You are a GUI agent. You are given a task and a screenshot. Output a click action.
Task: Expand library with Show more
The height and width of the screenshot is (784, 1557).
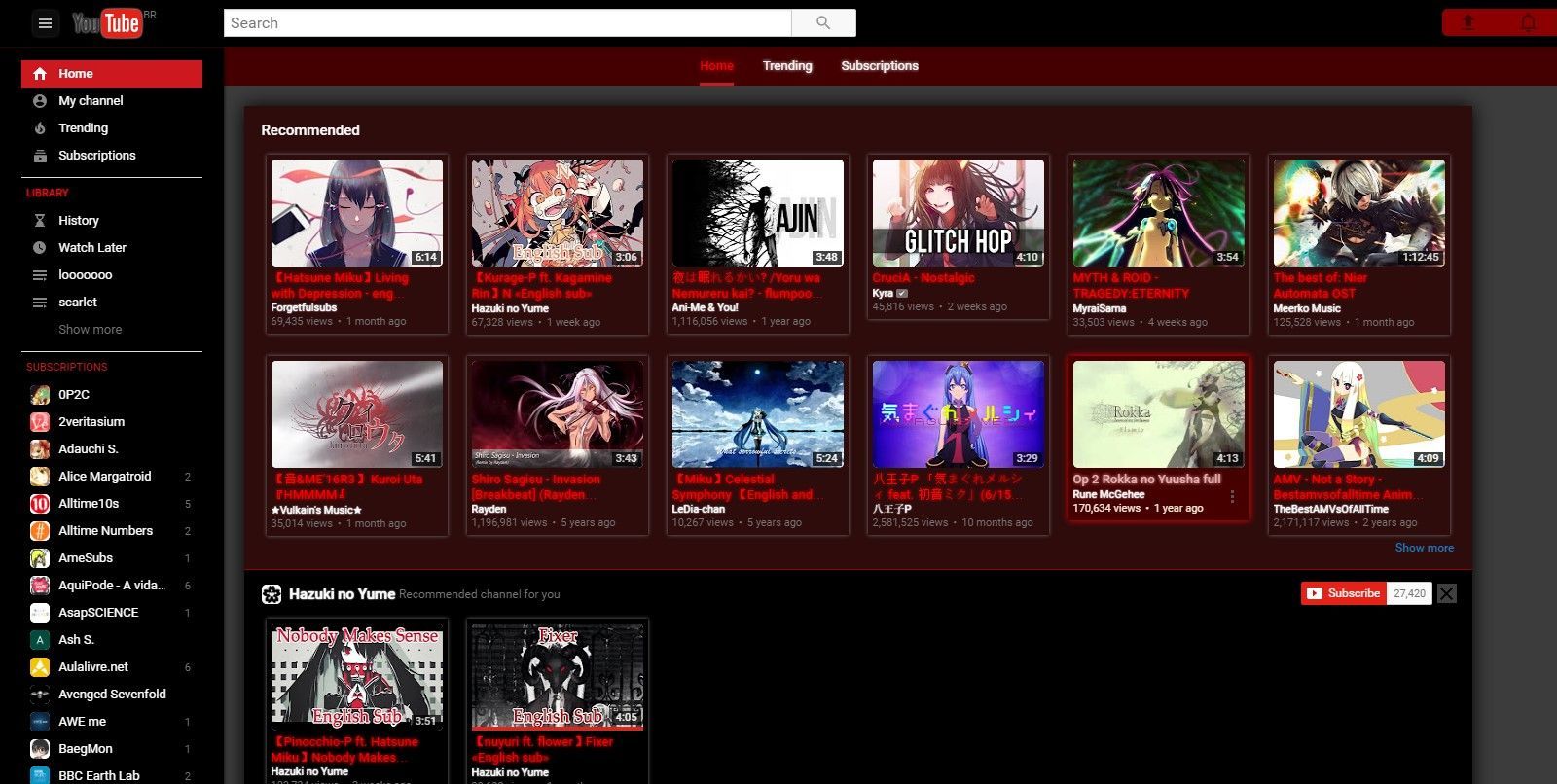click(x=91, y=330)
